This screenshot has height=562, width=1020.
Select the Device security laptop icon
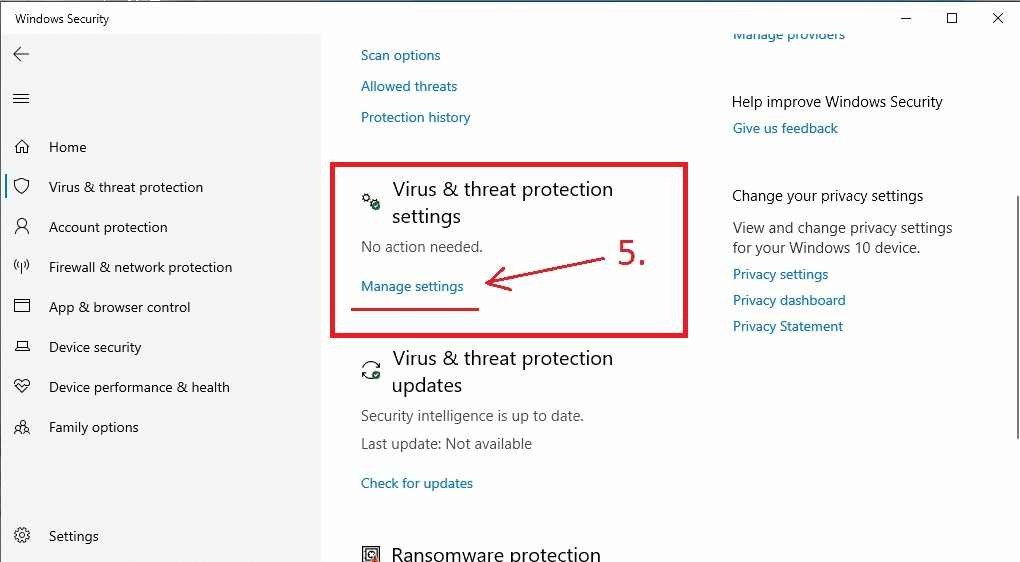pos(22,346)
